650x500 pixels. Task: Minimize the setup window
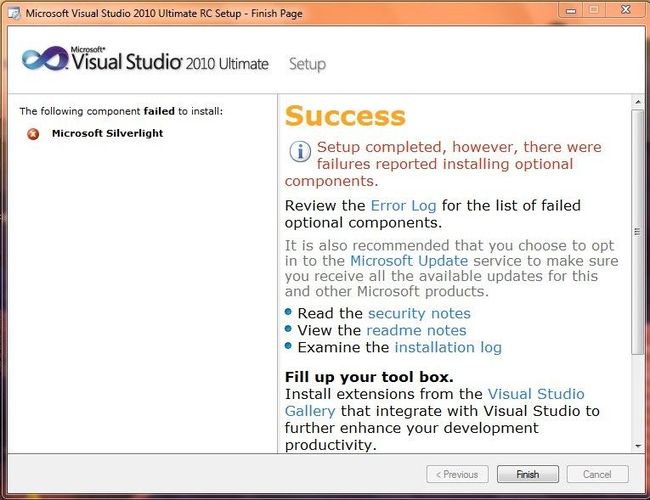[571, 10]
